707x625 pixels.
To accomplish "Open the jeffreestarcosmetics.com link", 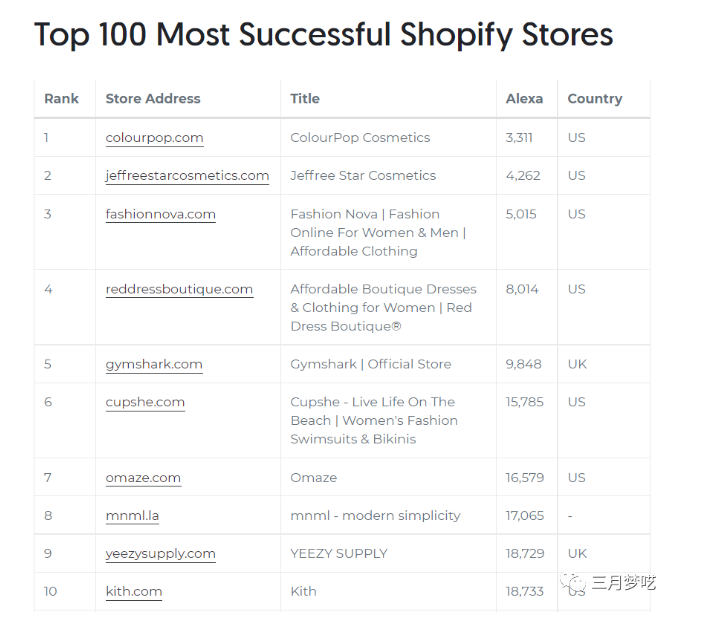I will point(187,175).
